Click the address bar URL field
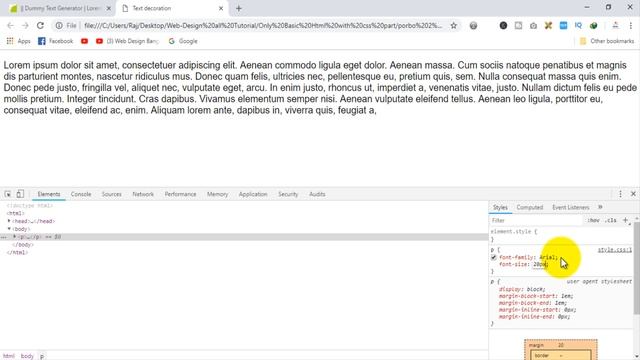640x360 pixels. click(x=263, y=25)
